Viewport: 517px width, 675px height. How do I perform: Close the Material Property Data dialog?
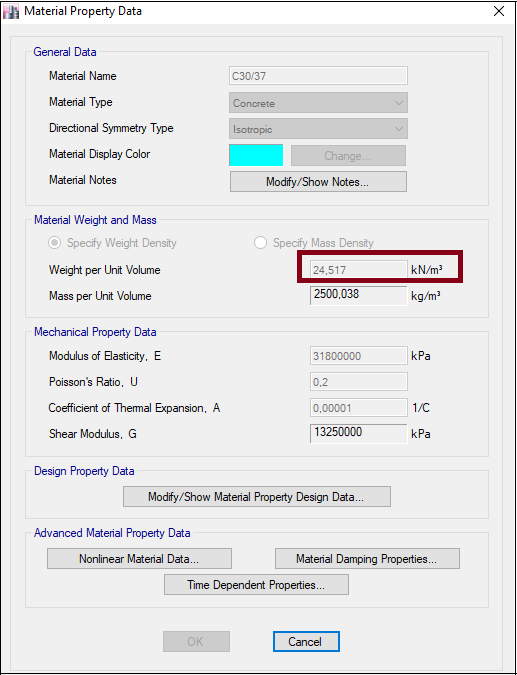point(498,11)
